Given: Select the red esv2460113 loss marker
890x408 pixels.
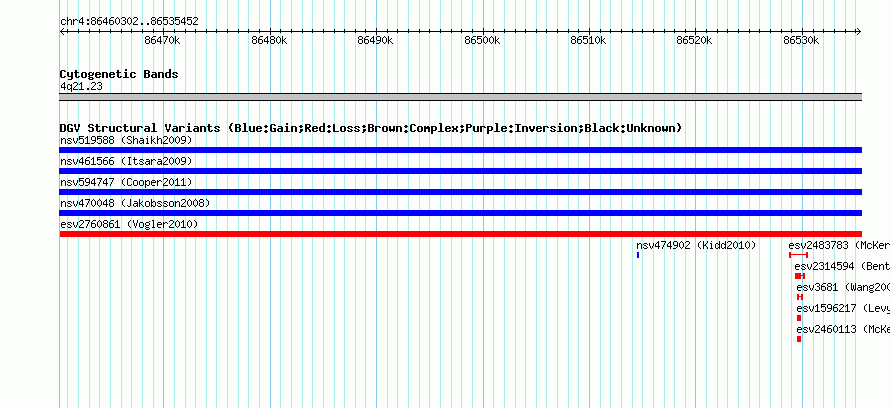Looking at the screenshot, I should point(799,339).
